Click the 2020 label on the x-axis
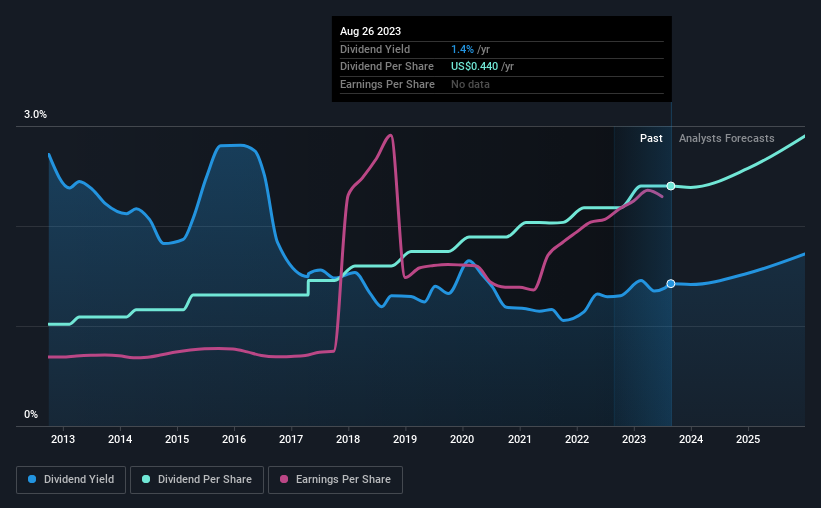This screenshot has width=821, height=508. tap(462, 439)
